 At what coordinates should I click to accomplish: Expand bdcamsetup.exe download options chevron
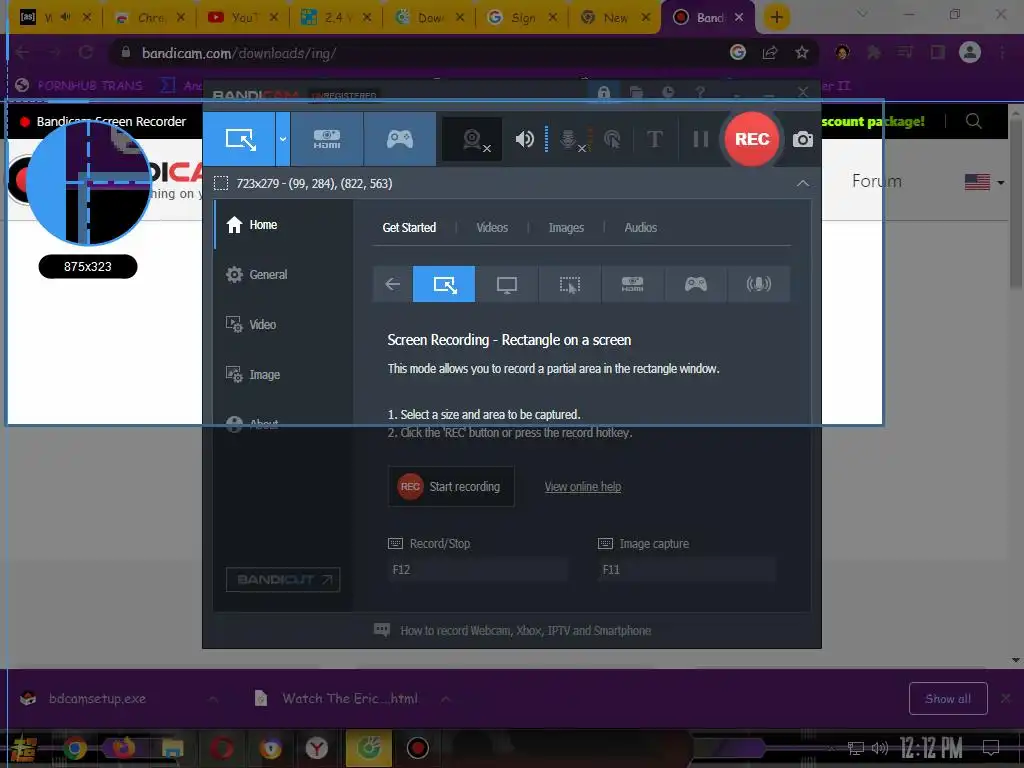[x=213, y=699]
